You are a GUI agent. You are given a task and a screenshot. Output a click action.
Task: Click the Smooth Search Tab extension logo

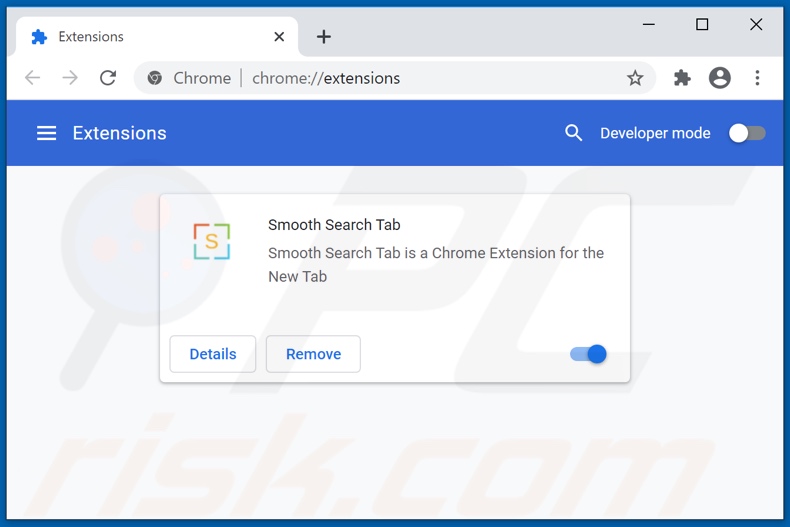(x=212, y=242)
